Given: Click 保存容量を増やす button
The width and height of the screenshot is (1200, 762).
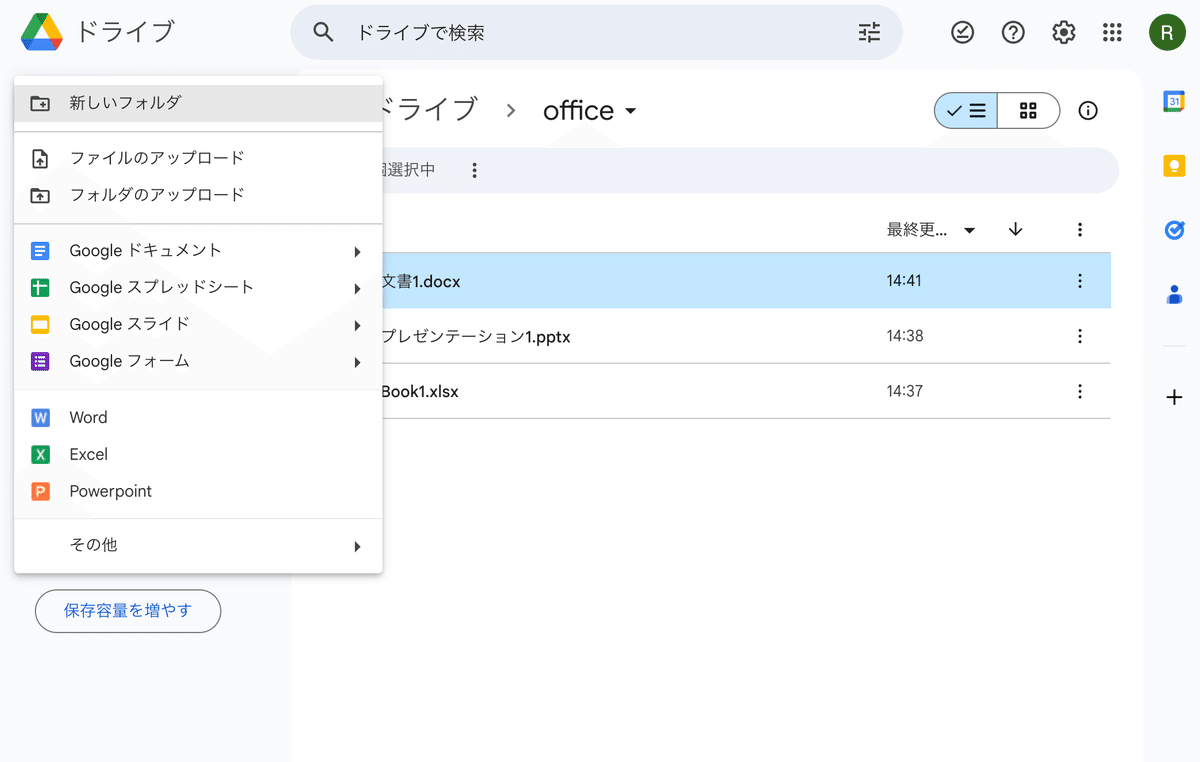Looking at the screenshot, I should click(128, 611).
